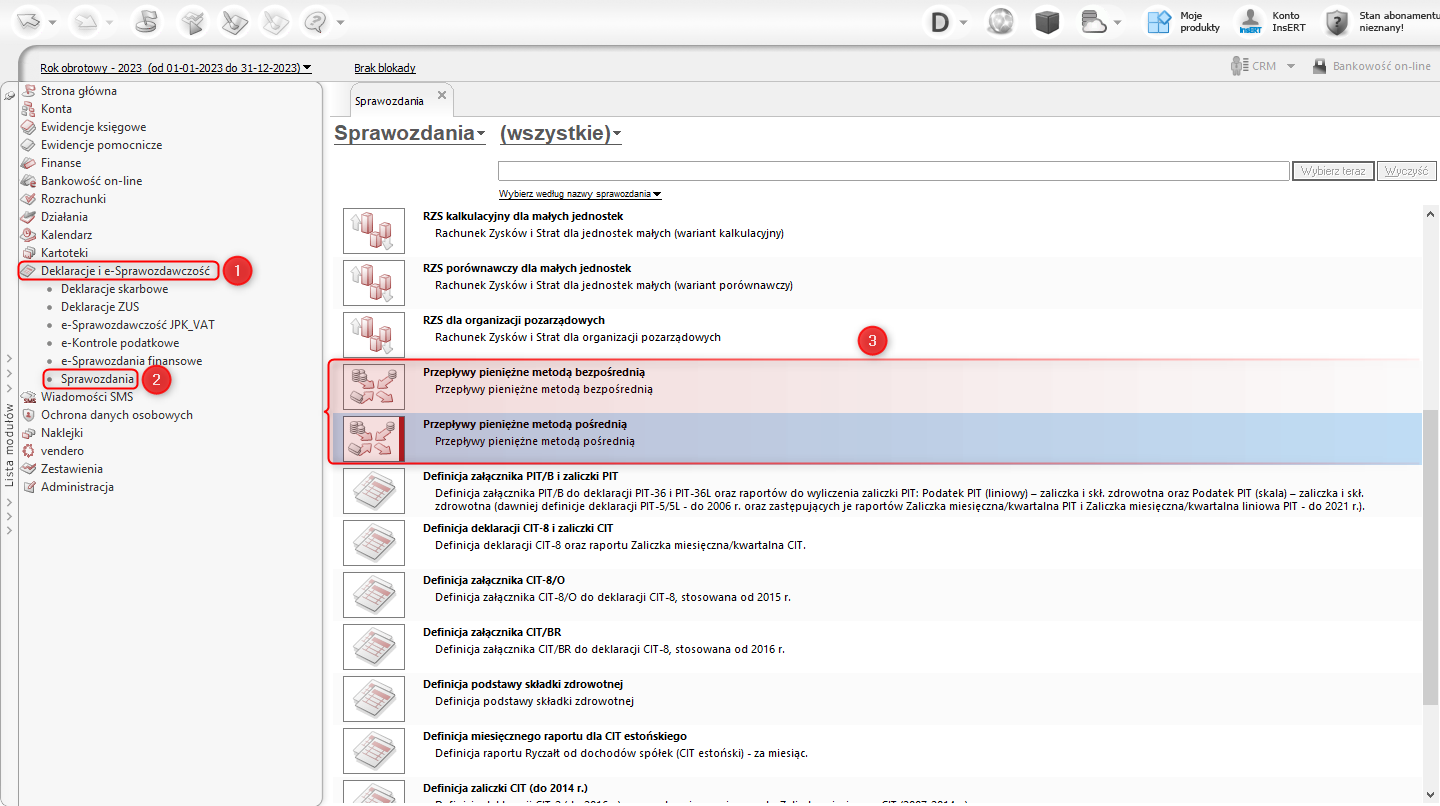Expand dropdown arrow beside D icon
1440x806 pixels.
click(964, 22)
